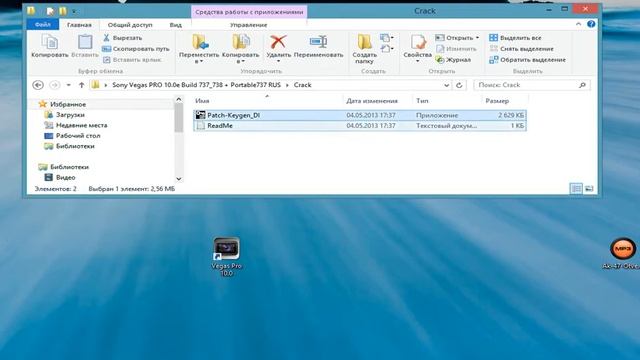Select the MP3 desktop icon
Image resolution: width=640 pixels, height=360 pixels.
(x=622, y=253)
